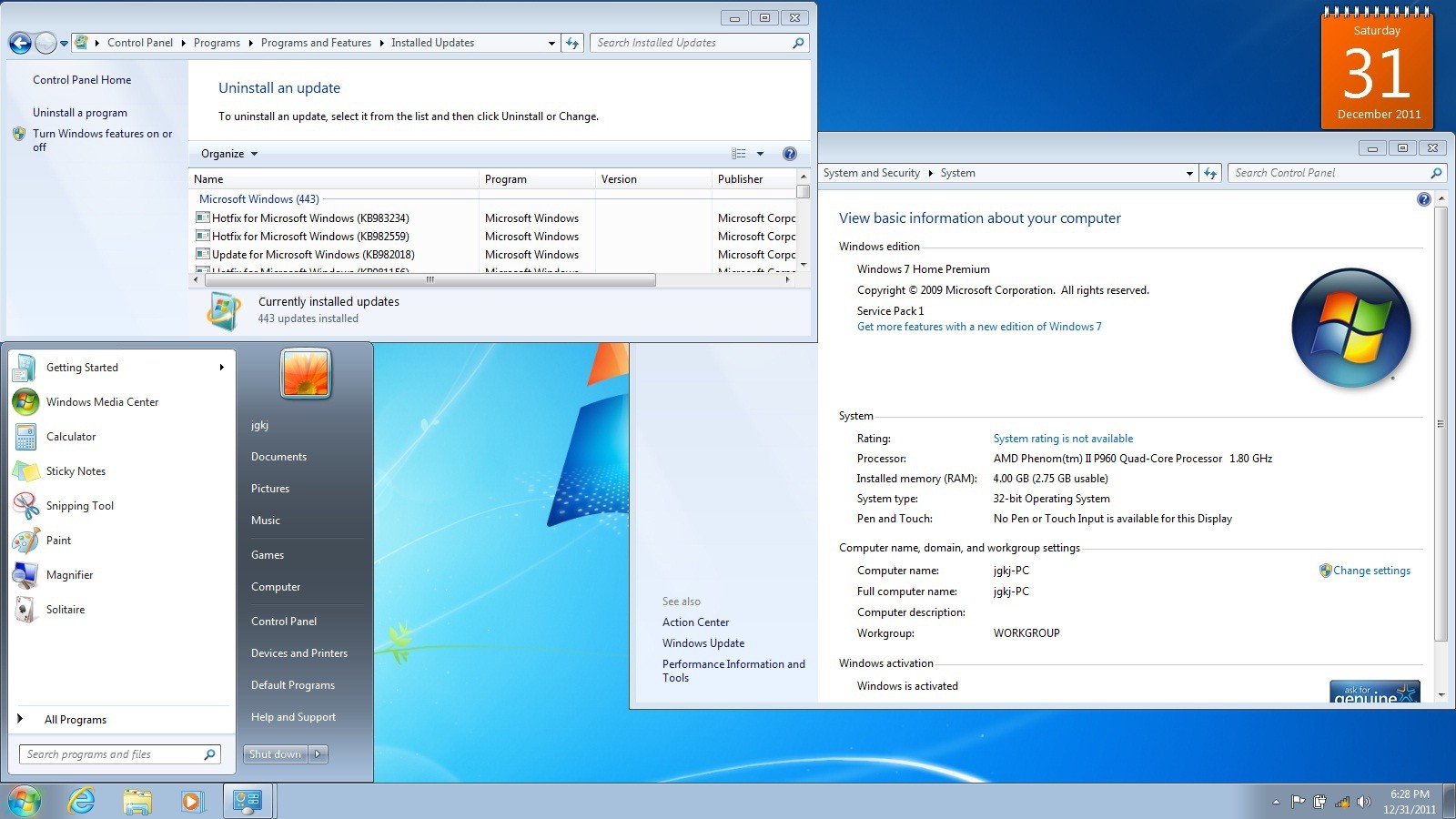Open Devices and Printers
Image resolution: width=1456 pixels, height=819 pixels.
[299, 653]
